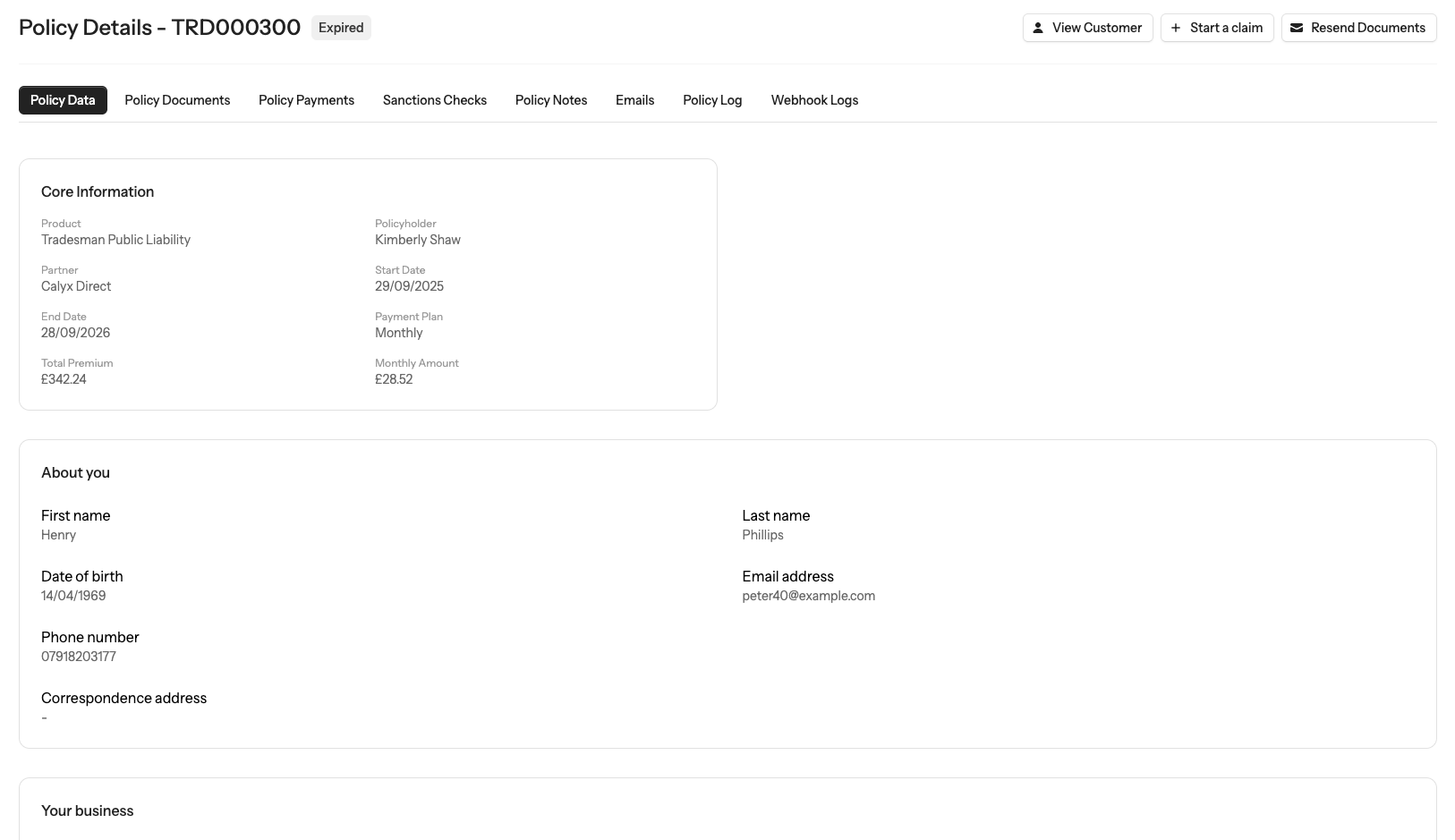Go to the Sanctions Checks tab
This screenshot has width=1455, height=840.
(435, 100)
